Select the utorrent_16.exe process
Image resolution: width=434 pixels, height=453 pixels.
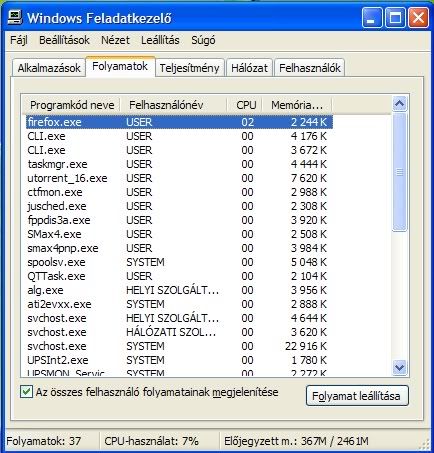click(x=179, y=178)
